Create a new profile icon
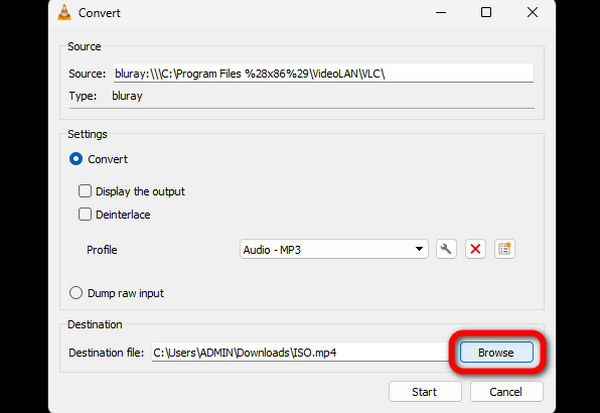The image size is (600, 413). coord(504,249)
